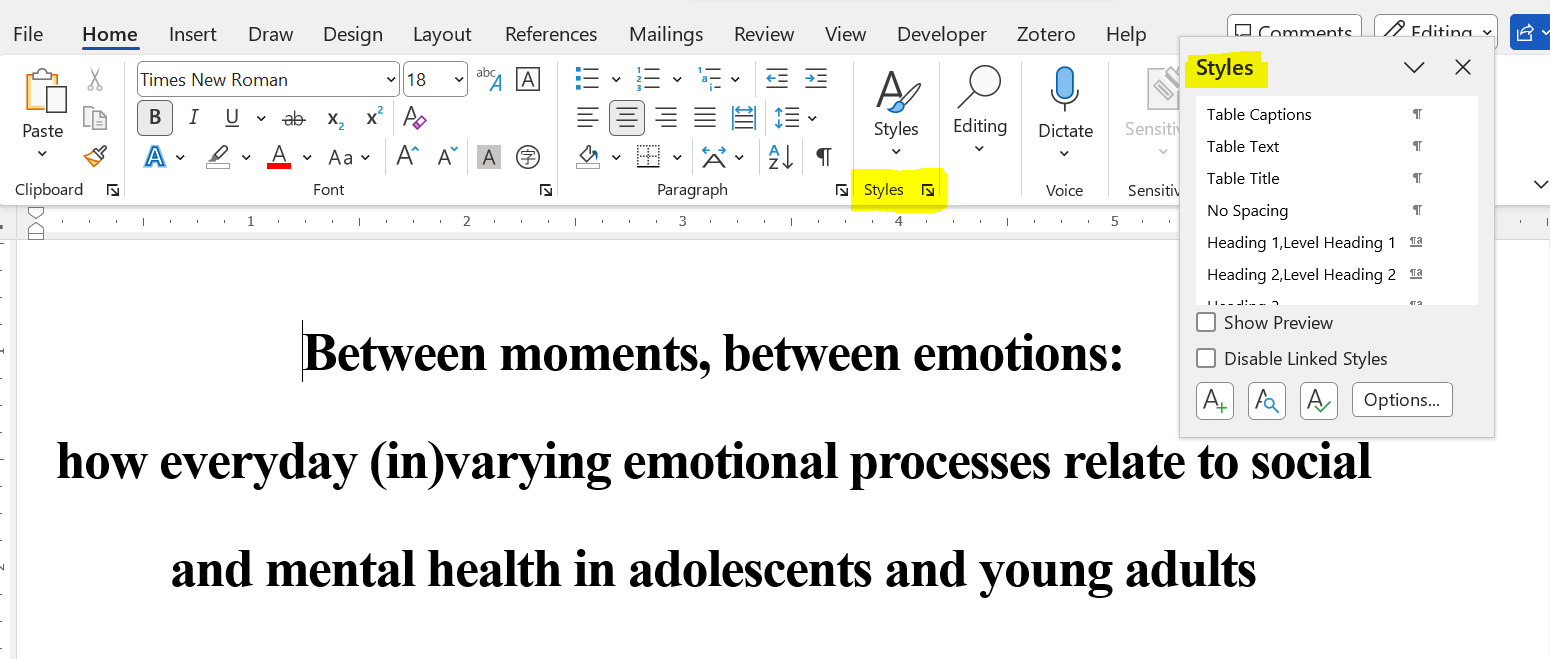Expand the font size dropdown
This screenshot has height=659, width=1550.
[458, 80]
